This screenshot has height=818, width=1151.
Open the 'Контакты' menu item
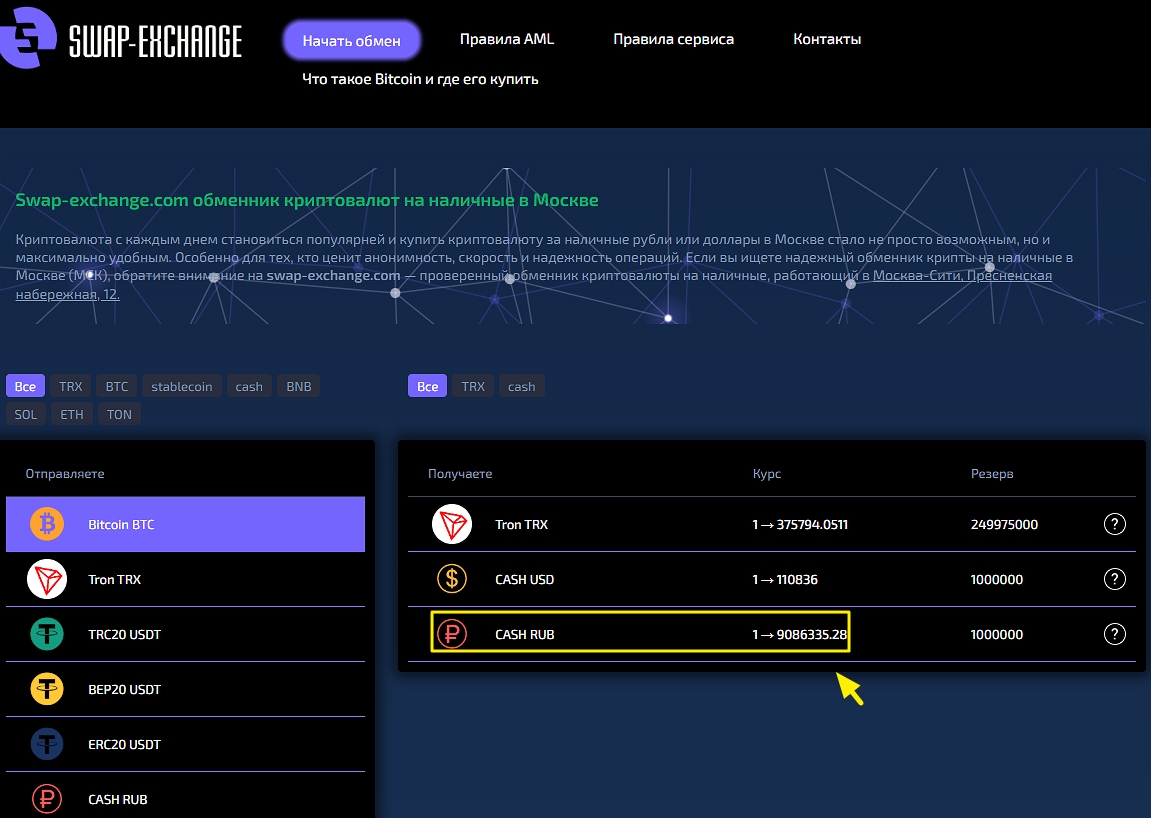pyautogui.click(x=827, y=39)
